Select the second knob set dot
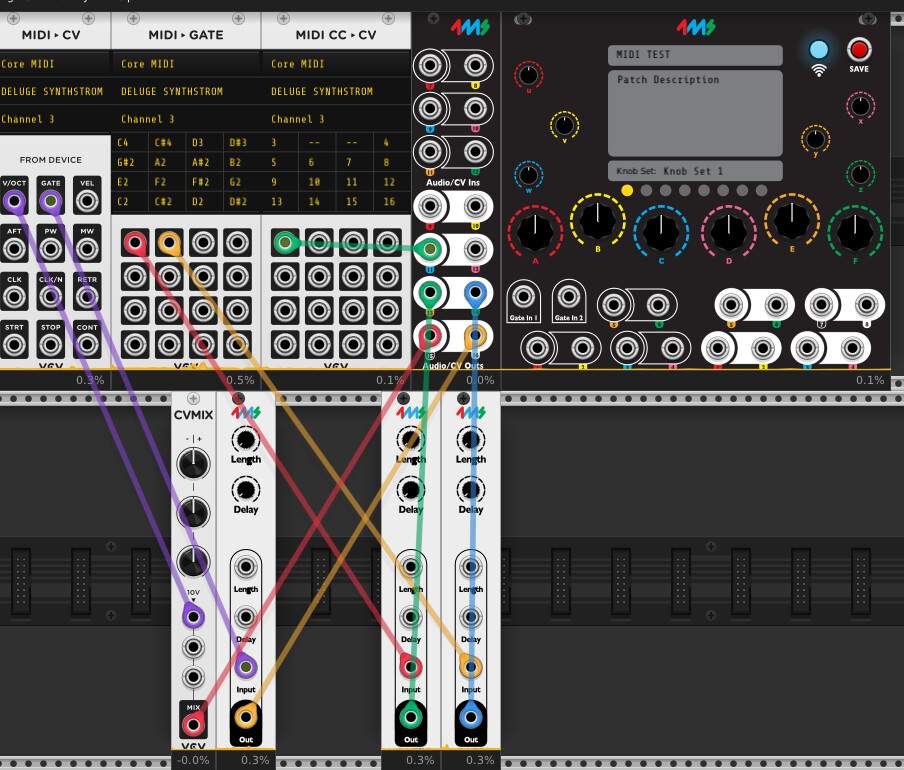 [646, 190]
